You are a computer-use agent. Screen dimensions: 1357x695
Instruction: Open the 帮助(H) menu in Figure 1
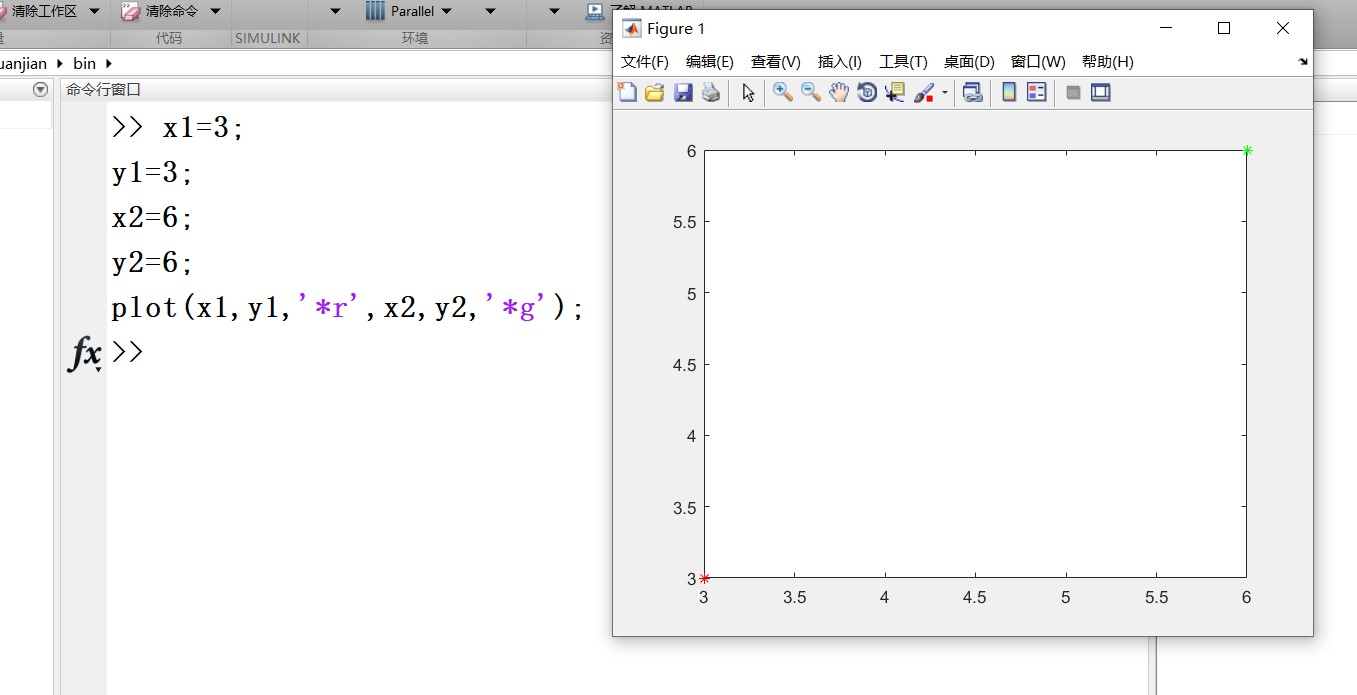[x=1107, y=62]
